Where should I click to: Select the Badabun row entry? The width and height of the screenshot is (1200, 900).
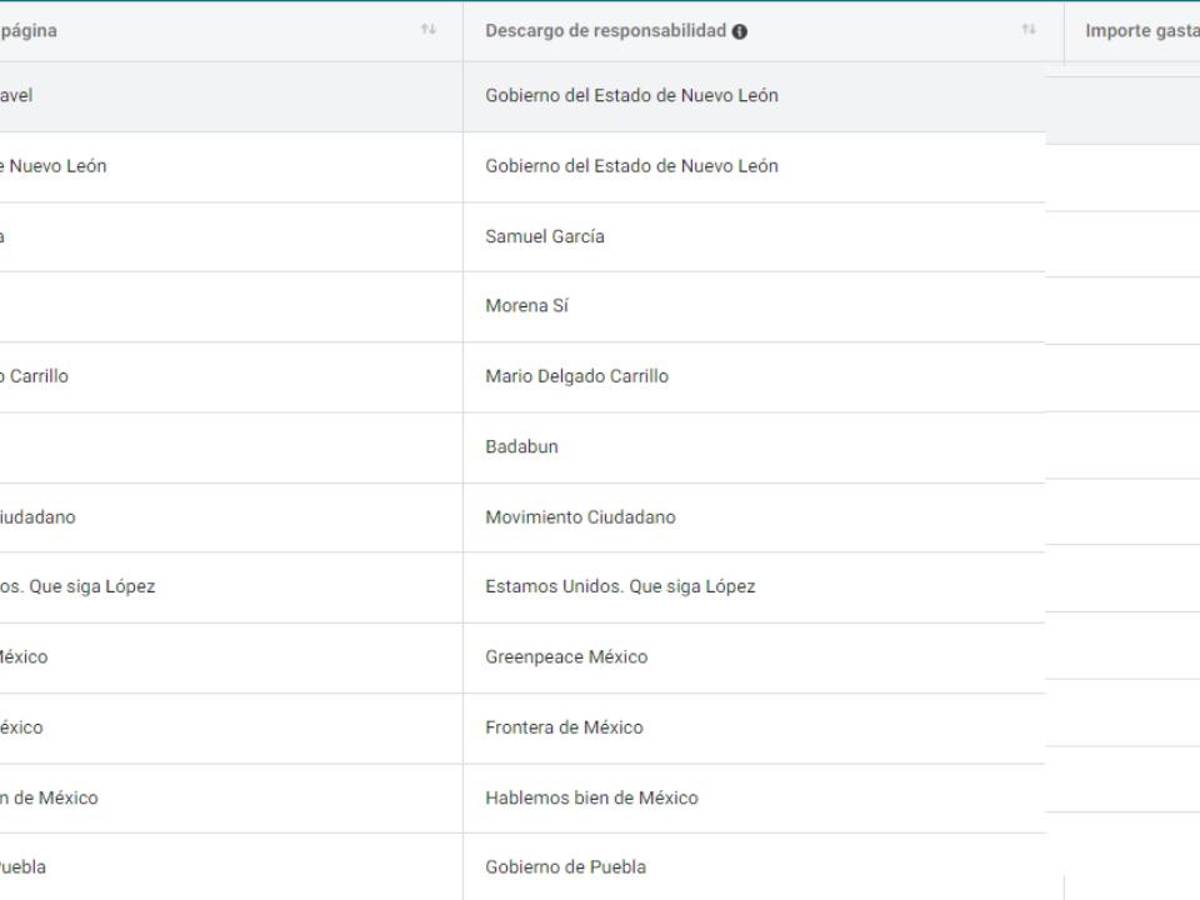522,447
